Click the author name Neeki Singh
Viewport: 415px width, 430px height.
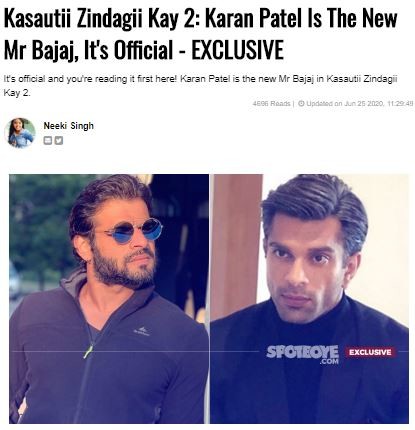click(x=69, y=126)
